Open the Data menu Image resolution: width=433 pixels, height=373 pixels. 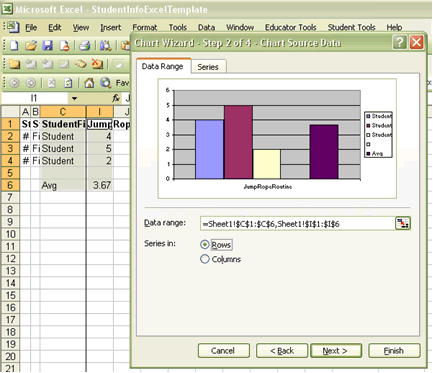point(206,27)
